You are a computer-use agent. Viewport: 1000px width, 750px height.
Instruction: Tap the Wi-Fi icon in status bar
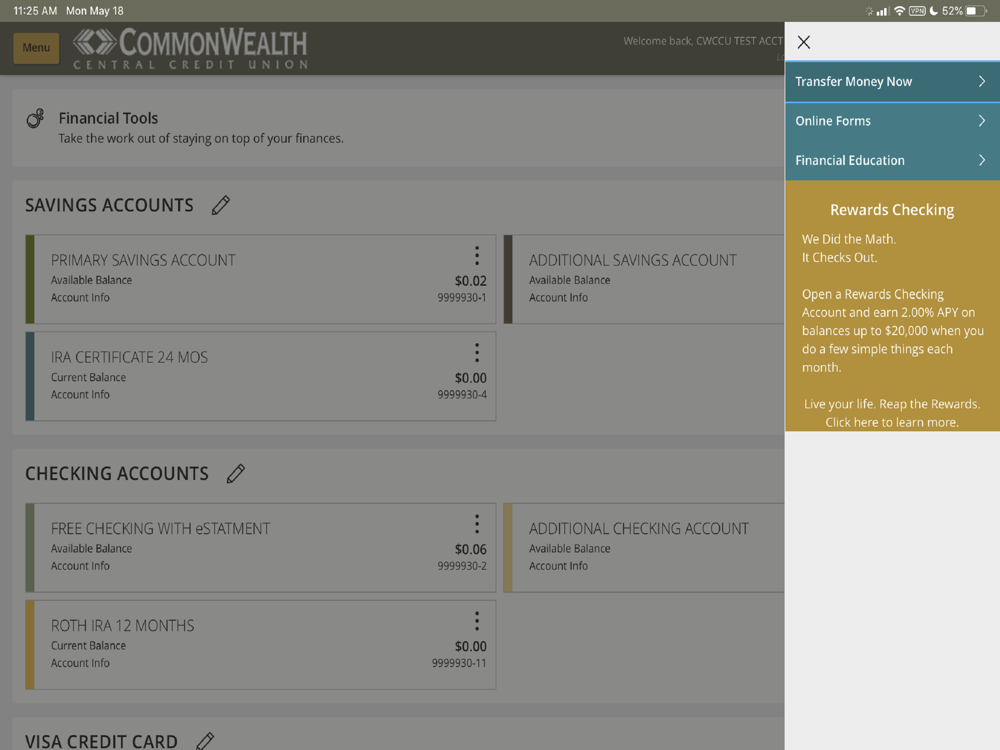point(899,11)
